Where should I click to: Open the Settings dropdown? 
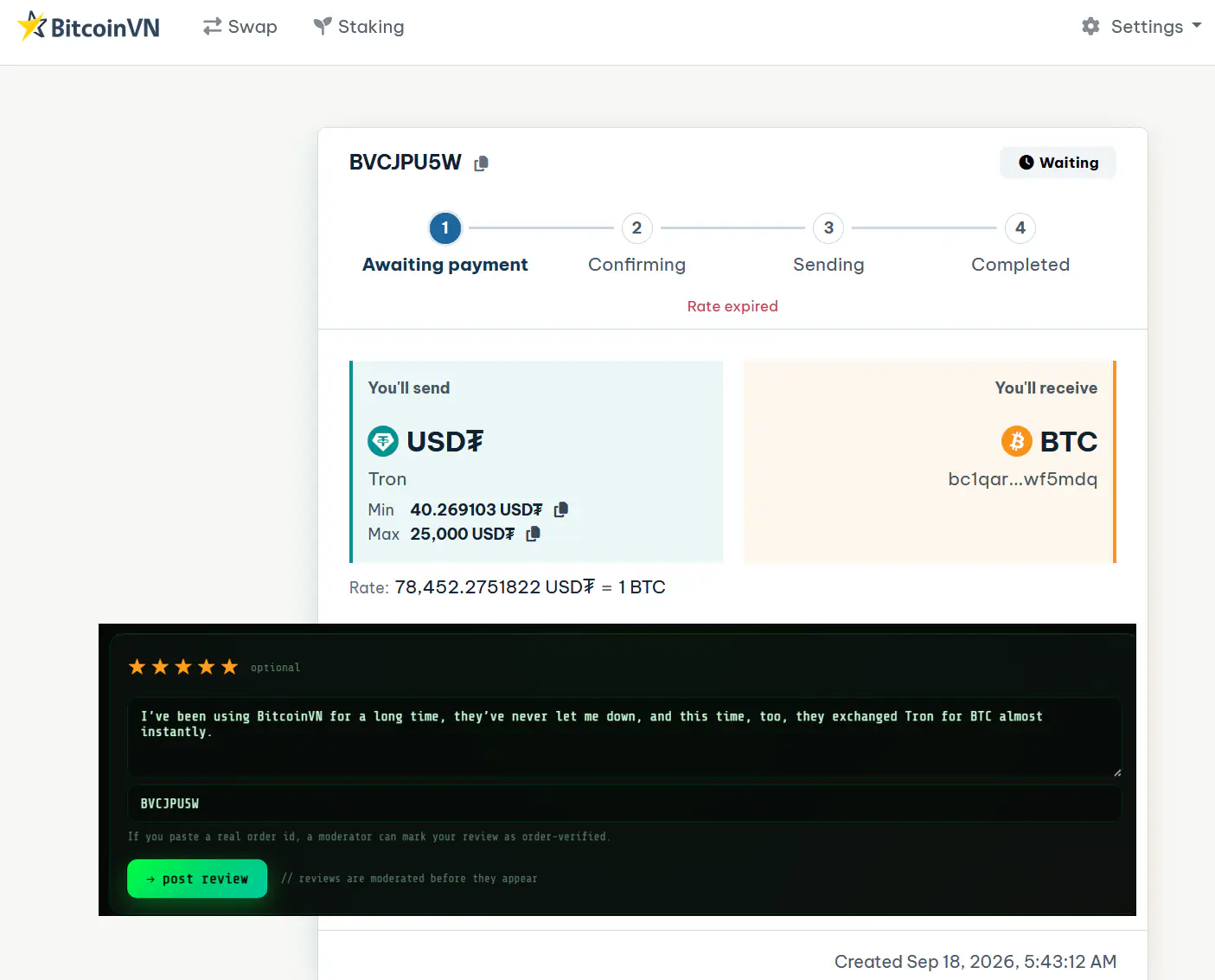click(x=1141, y=27)
